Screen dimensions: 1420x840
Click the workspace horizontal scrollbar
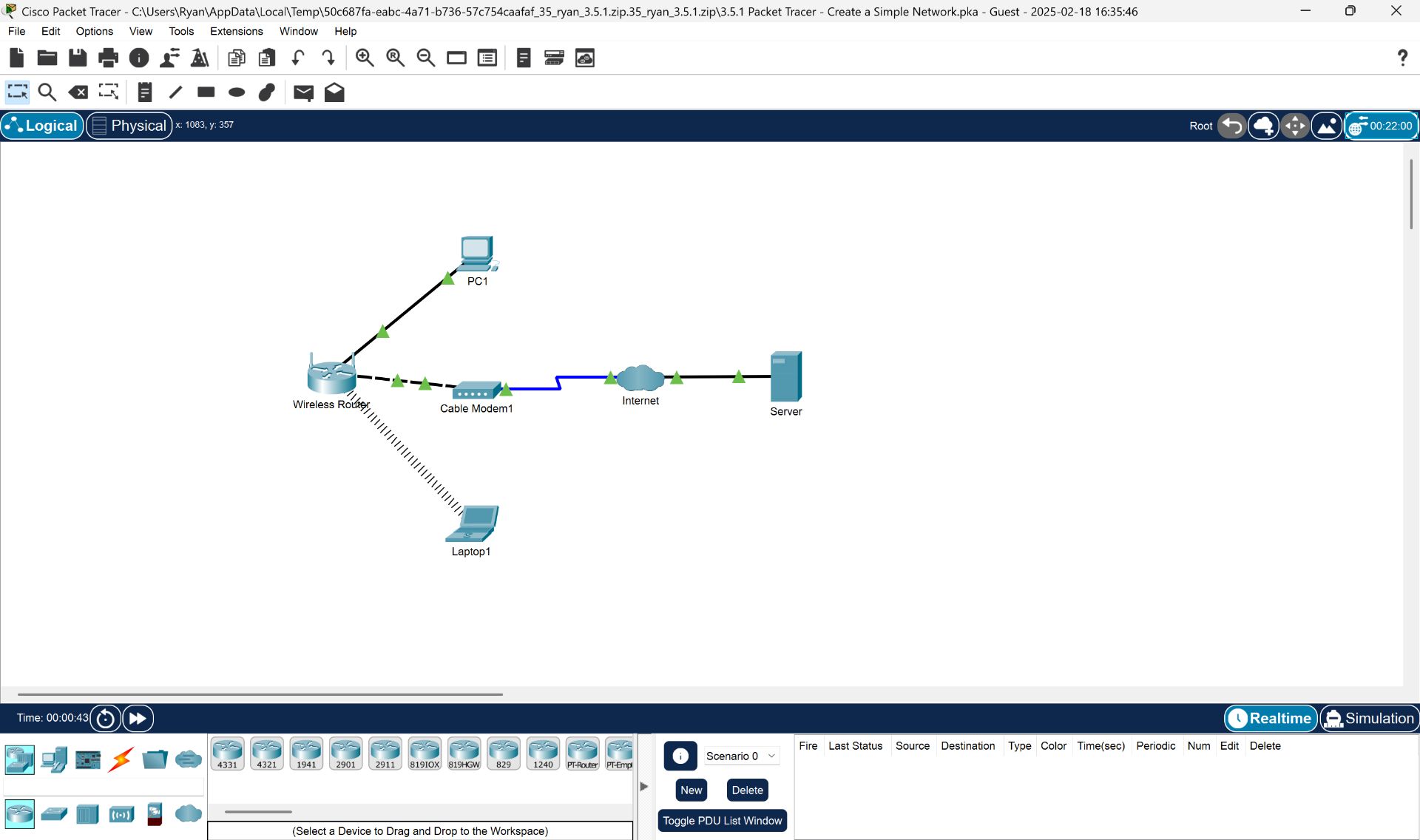[x=260, y=694]
